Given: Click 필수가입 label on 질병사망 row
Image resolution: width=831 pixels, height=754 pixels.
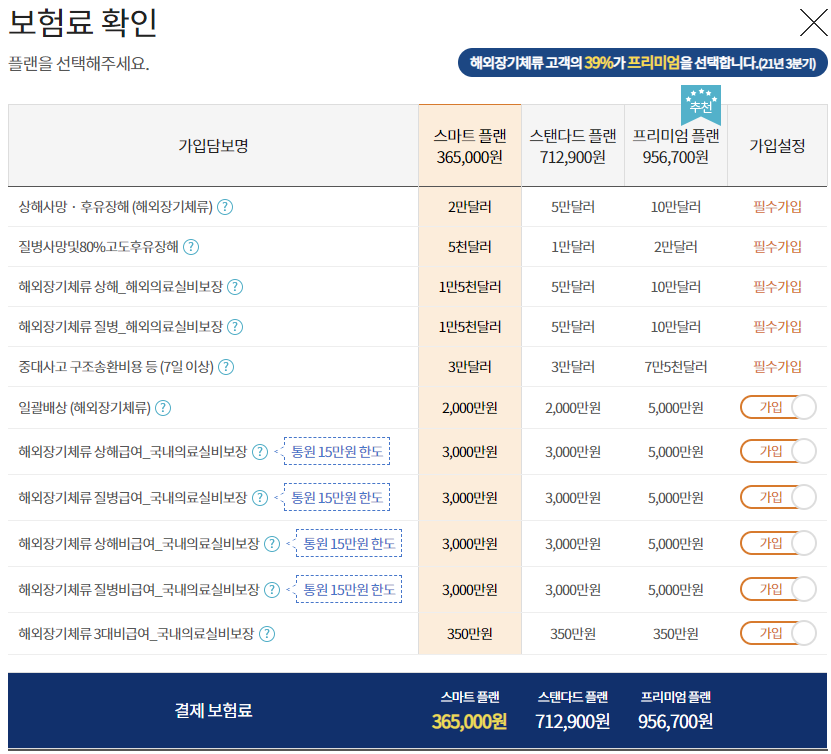Looking at the screenshot, I should pyautogui.click(x=777, y=247).
